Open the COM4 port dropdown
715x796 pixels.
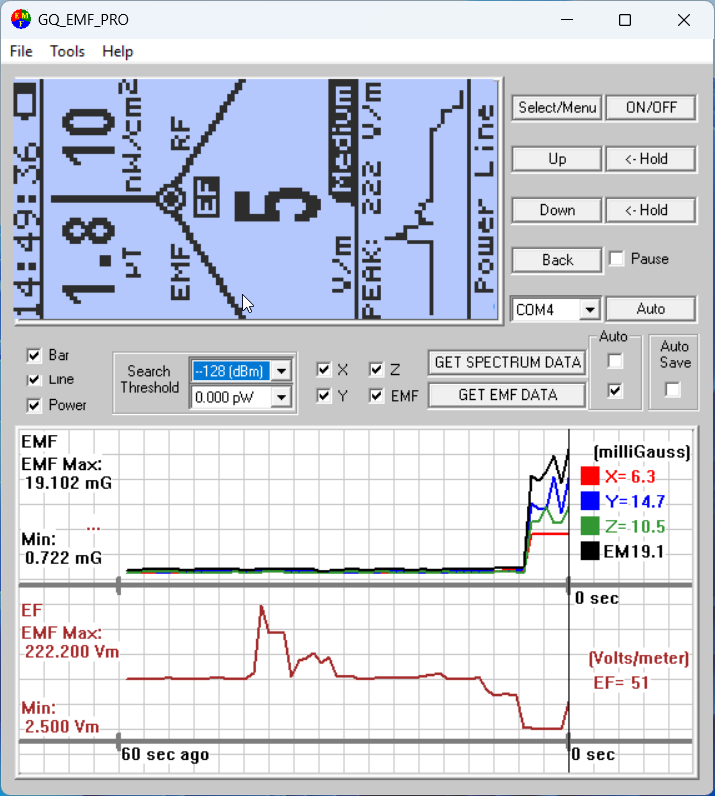point(590,310)
